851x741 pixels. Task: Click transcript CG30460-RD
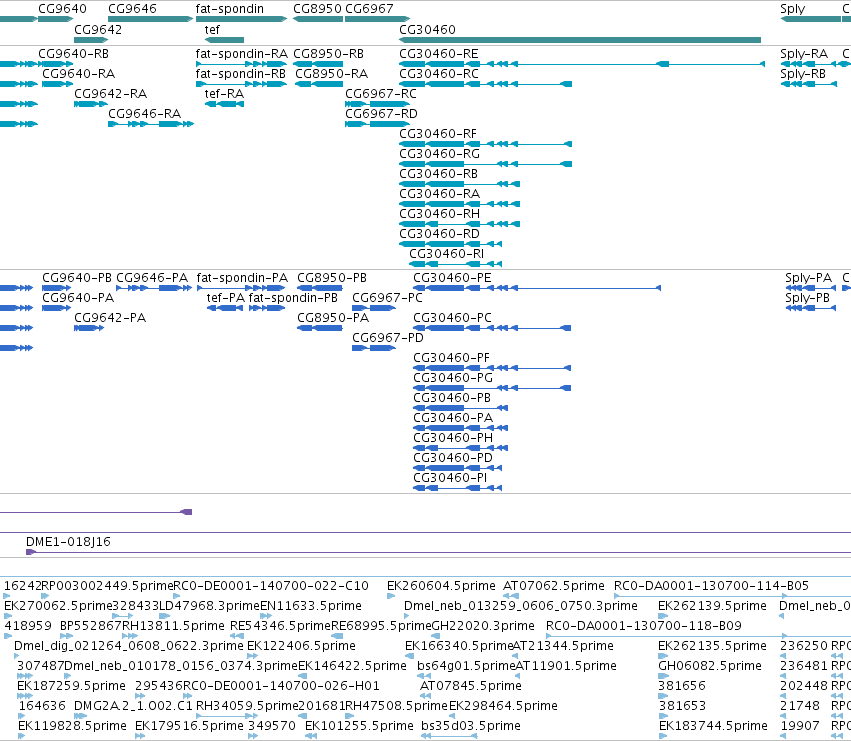point(439,235)
